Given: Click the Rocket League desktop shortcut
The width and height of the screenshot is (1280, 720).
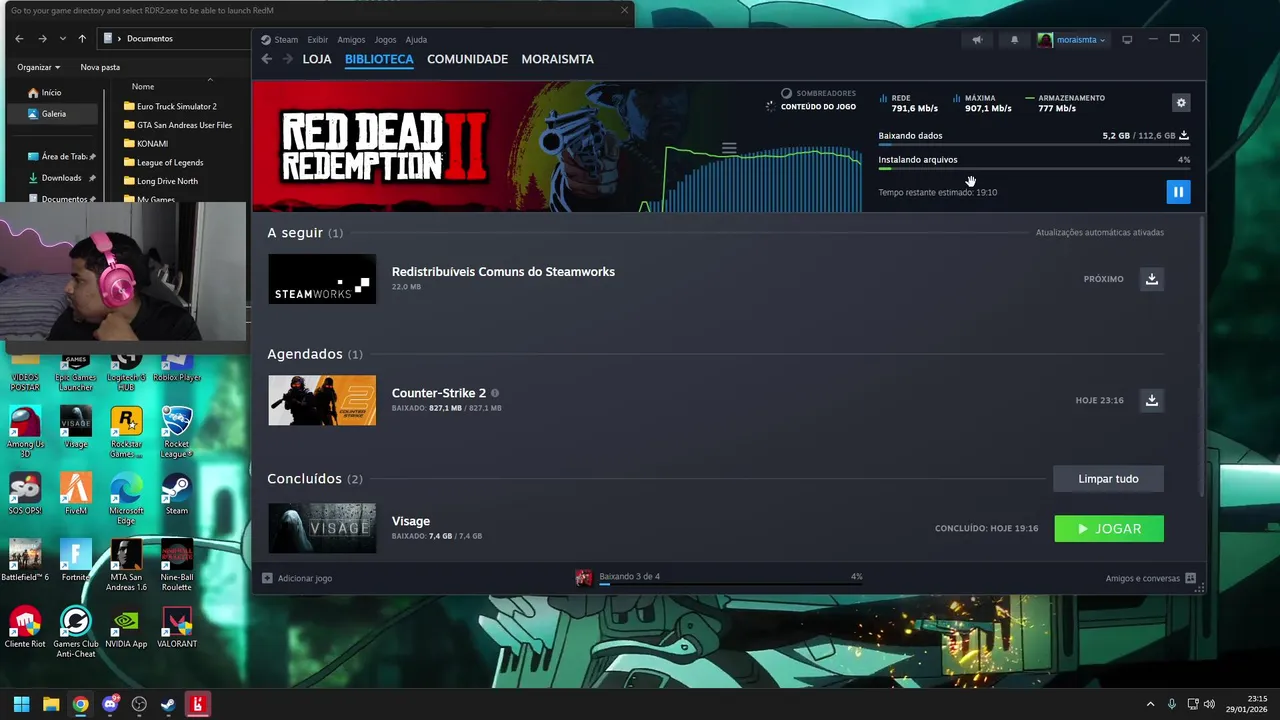Looking at the screenshot, I should [x=177, y=433].
